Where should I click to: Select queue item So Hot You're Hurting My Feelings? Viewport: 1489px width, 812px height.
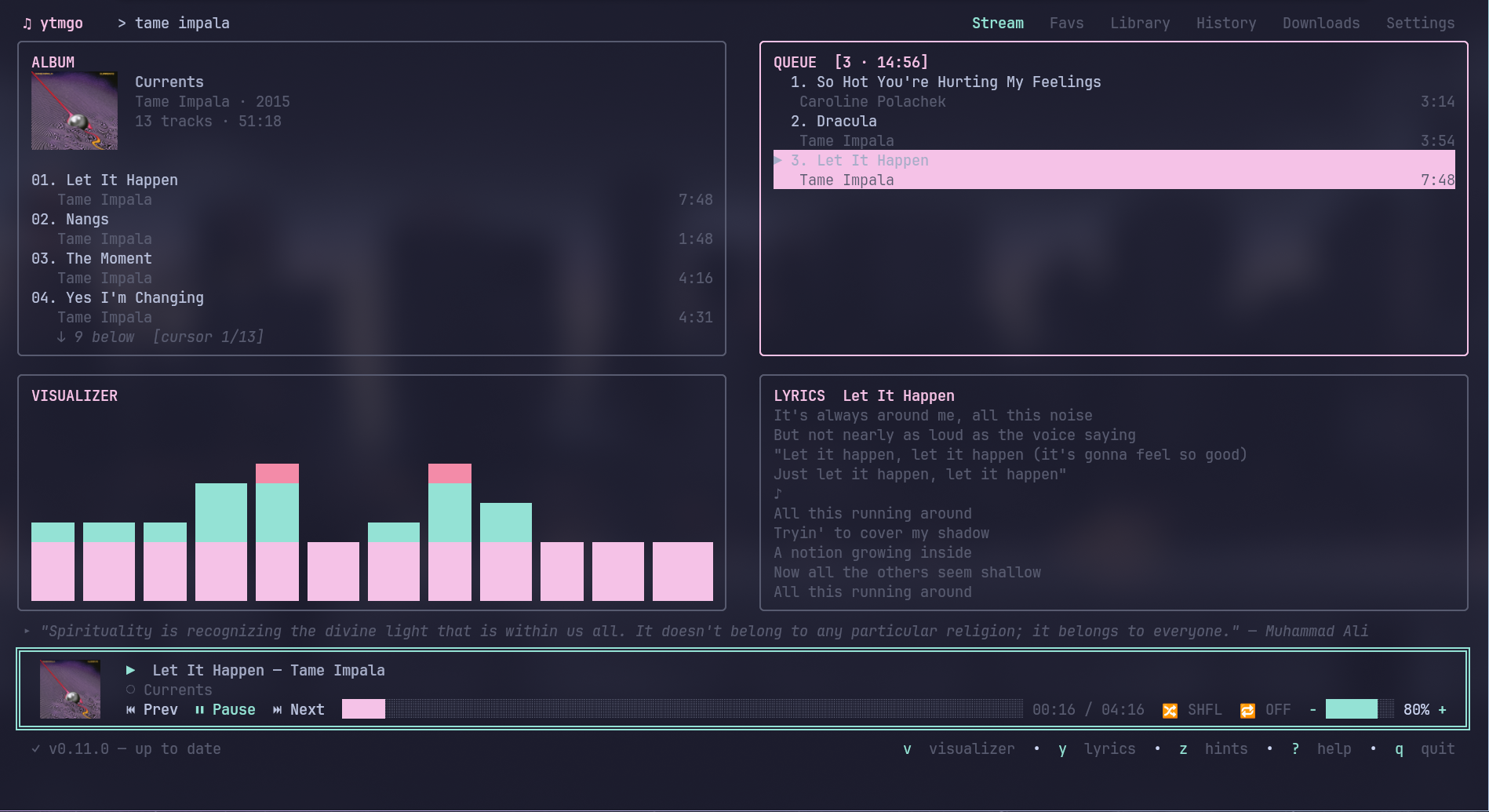(1114, 92)
